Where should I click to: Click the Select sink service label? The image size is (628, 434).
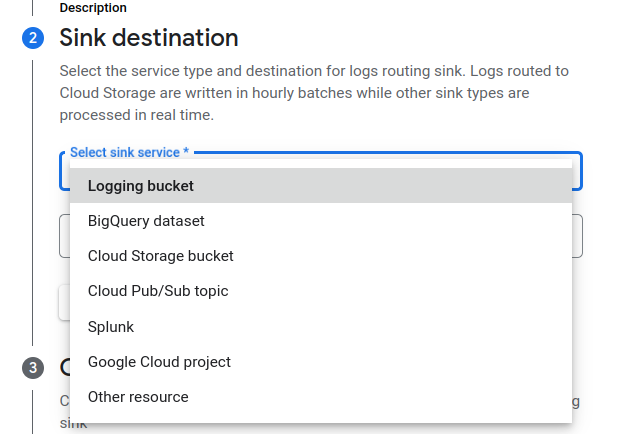(125, 153)
